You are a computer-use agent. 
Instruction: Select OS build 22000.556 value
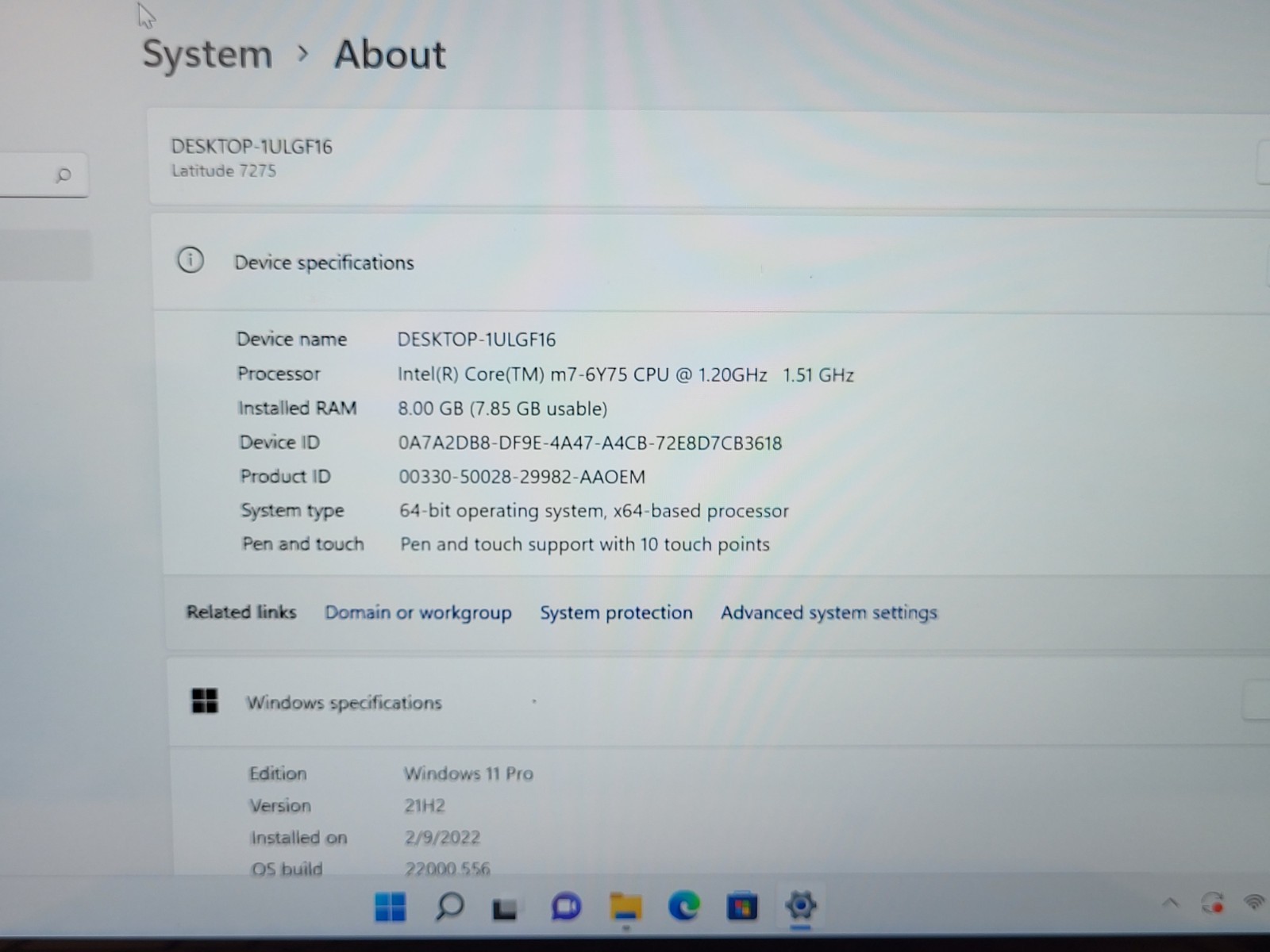(448, 869)
